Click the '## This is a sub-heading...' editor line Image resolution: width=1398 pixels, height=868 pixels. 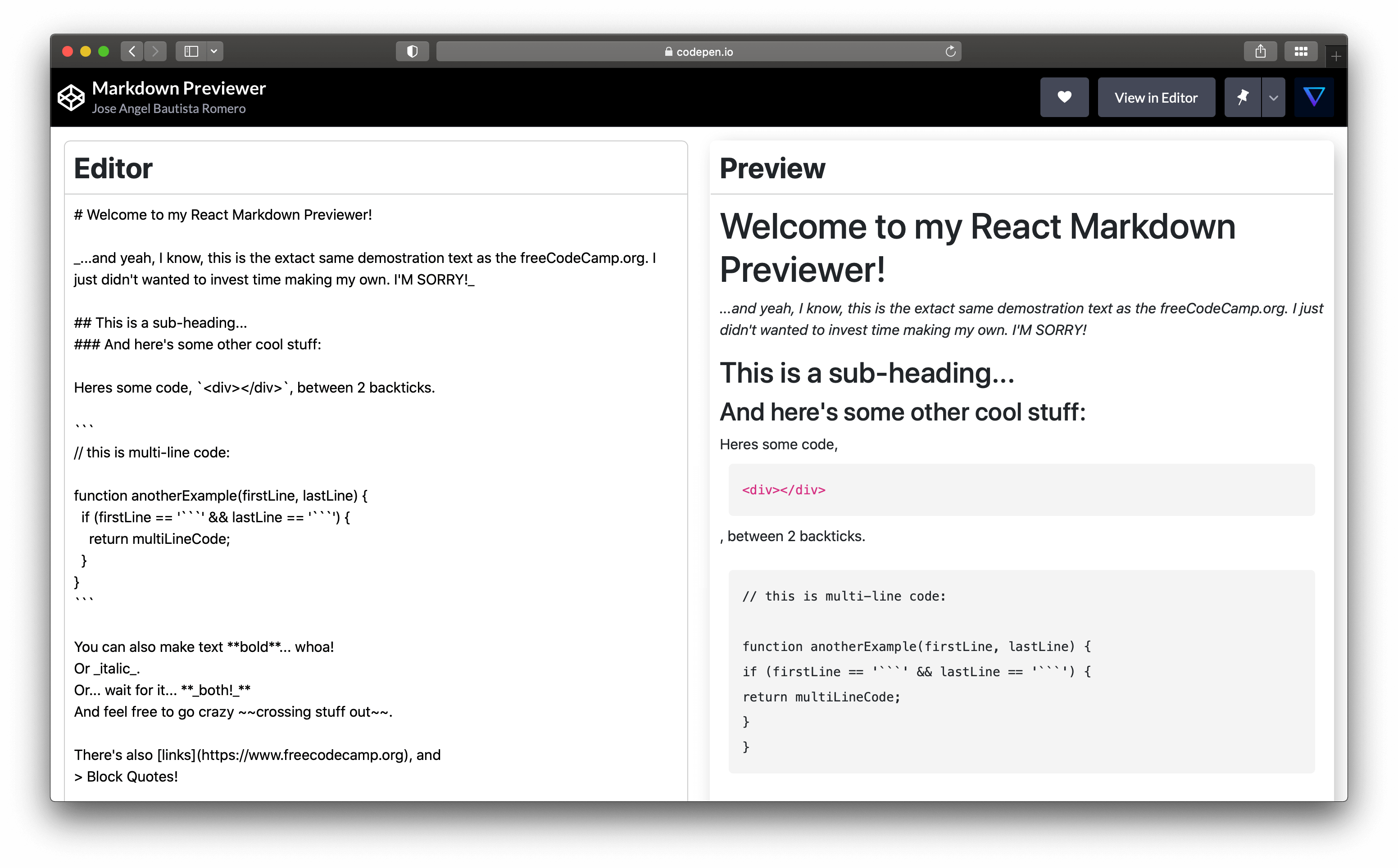point(161,323)
